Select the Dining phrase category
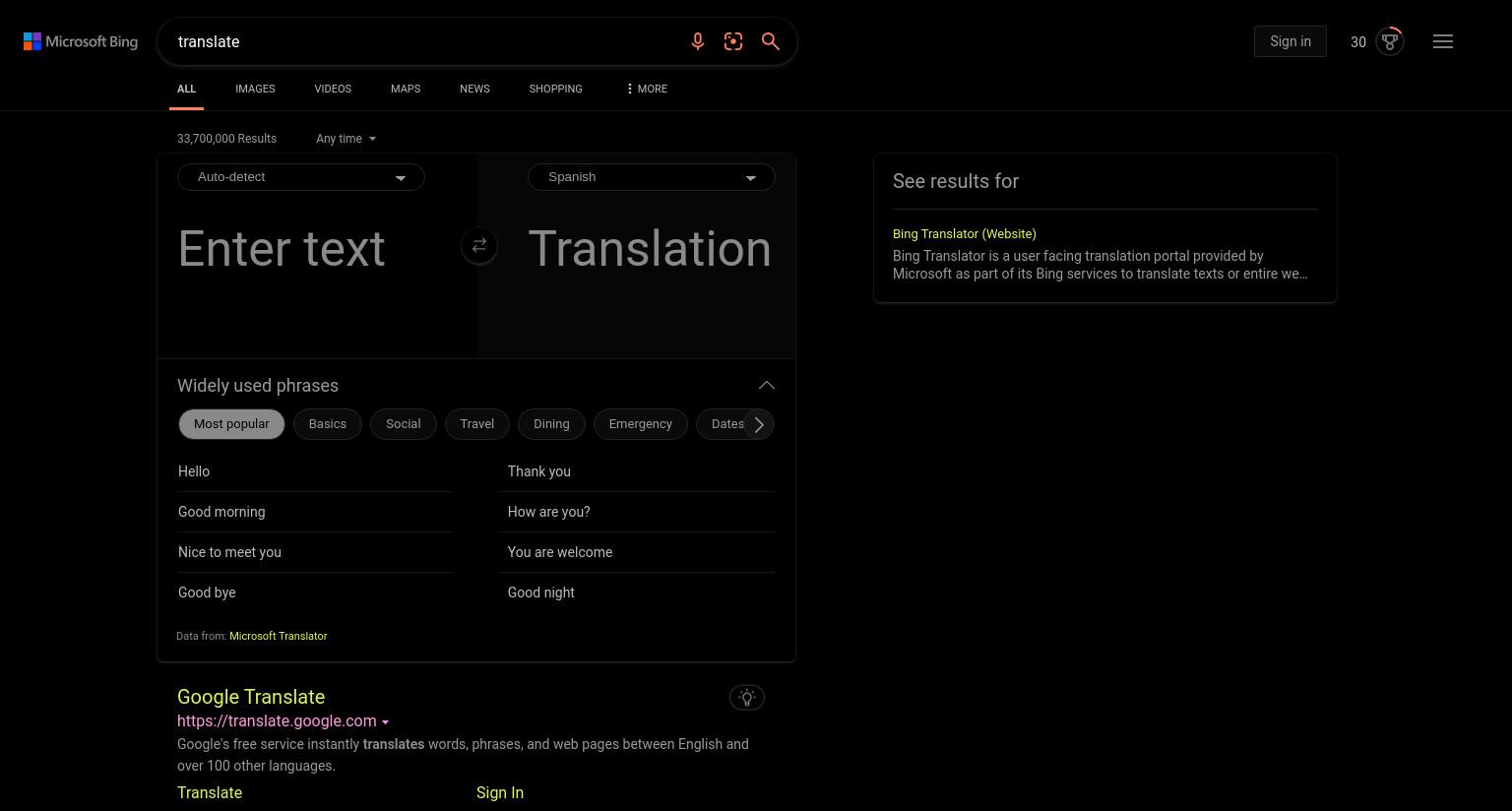 coord(551,424)
